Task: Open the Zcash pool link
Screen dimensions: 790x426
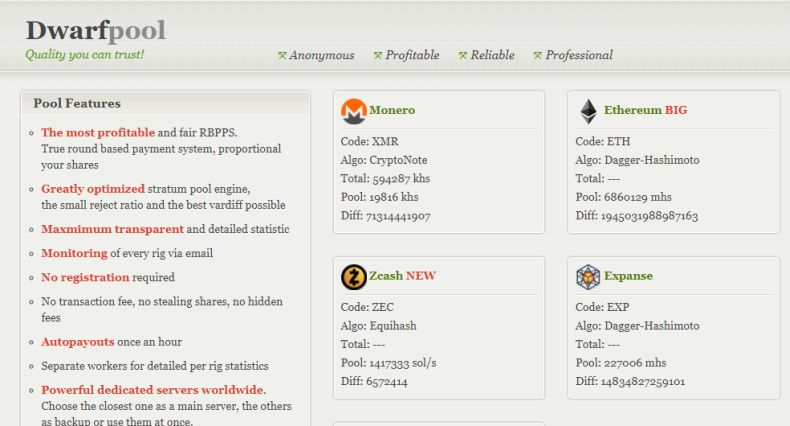Action: [386, 275]
